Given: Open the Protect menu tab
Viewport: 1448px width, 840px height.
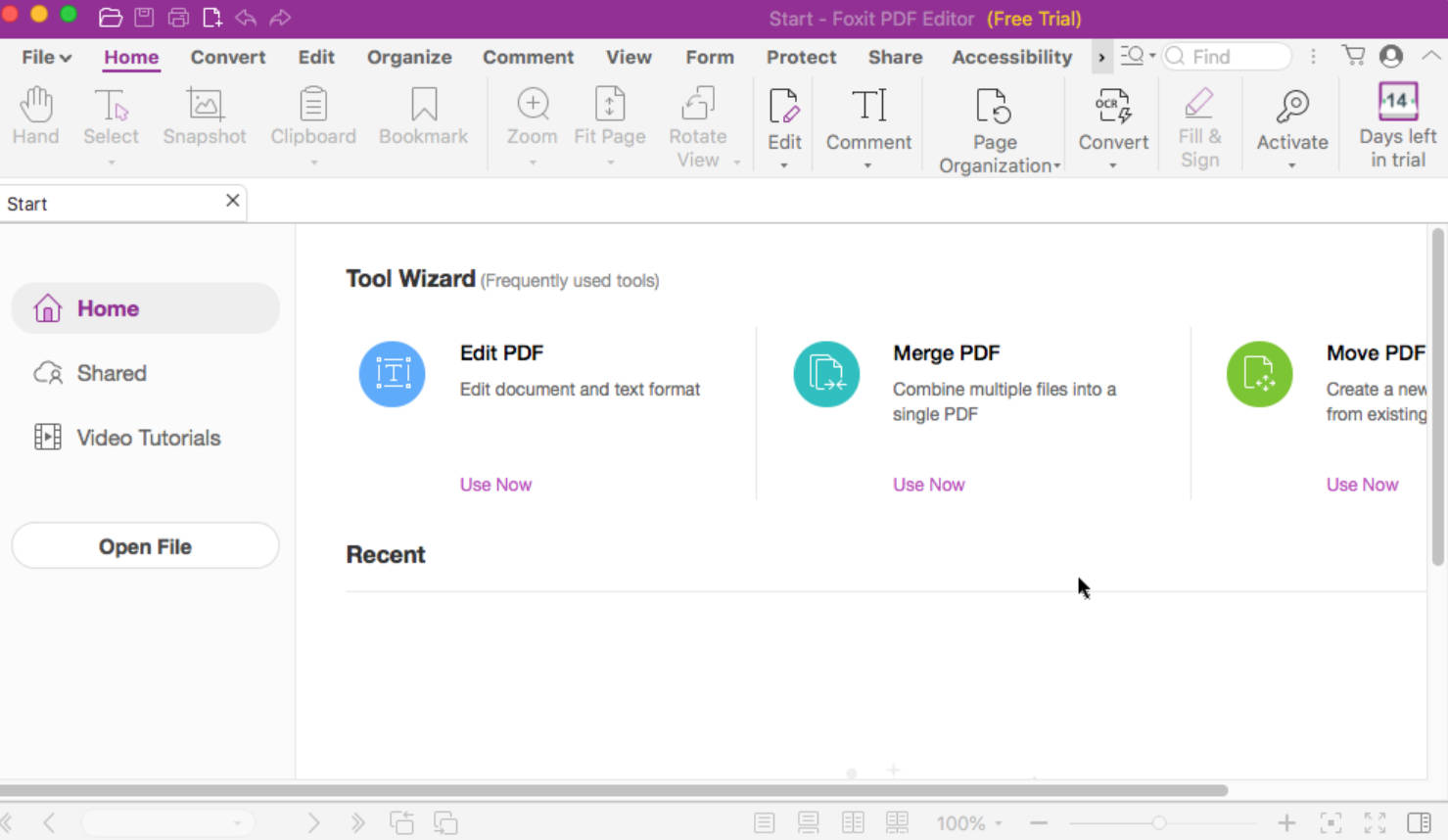Looking at the screenshot, I should tap(801, 57).
